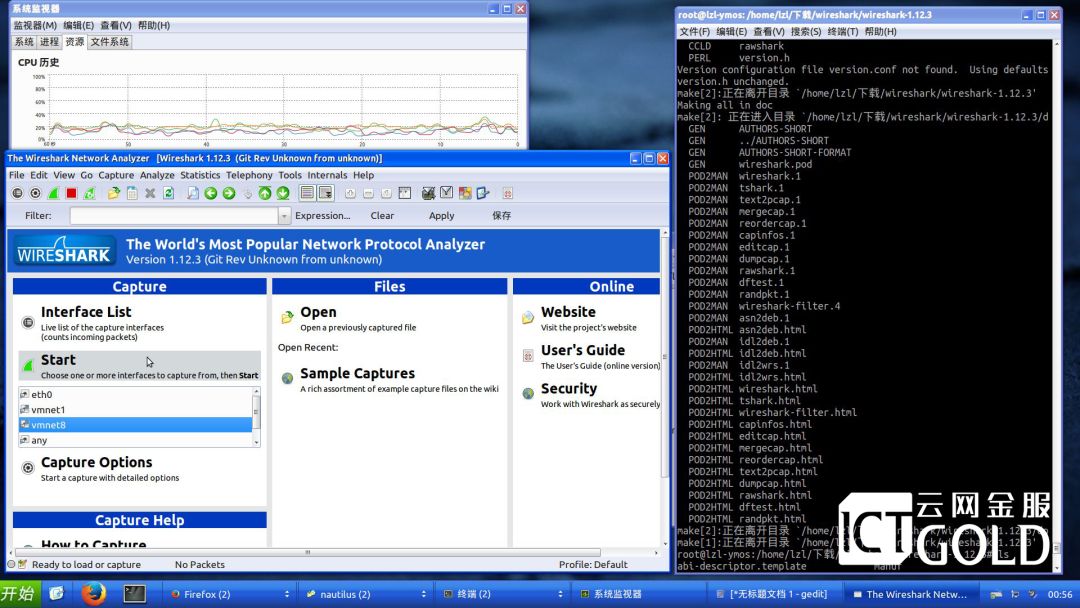Launch Firefox from taskbar icon

(93, 594)
